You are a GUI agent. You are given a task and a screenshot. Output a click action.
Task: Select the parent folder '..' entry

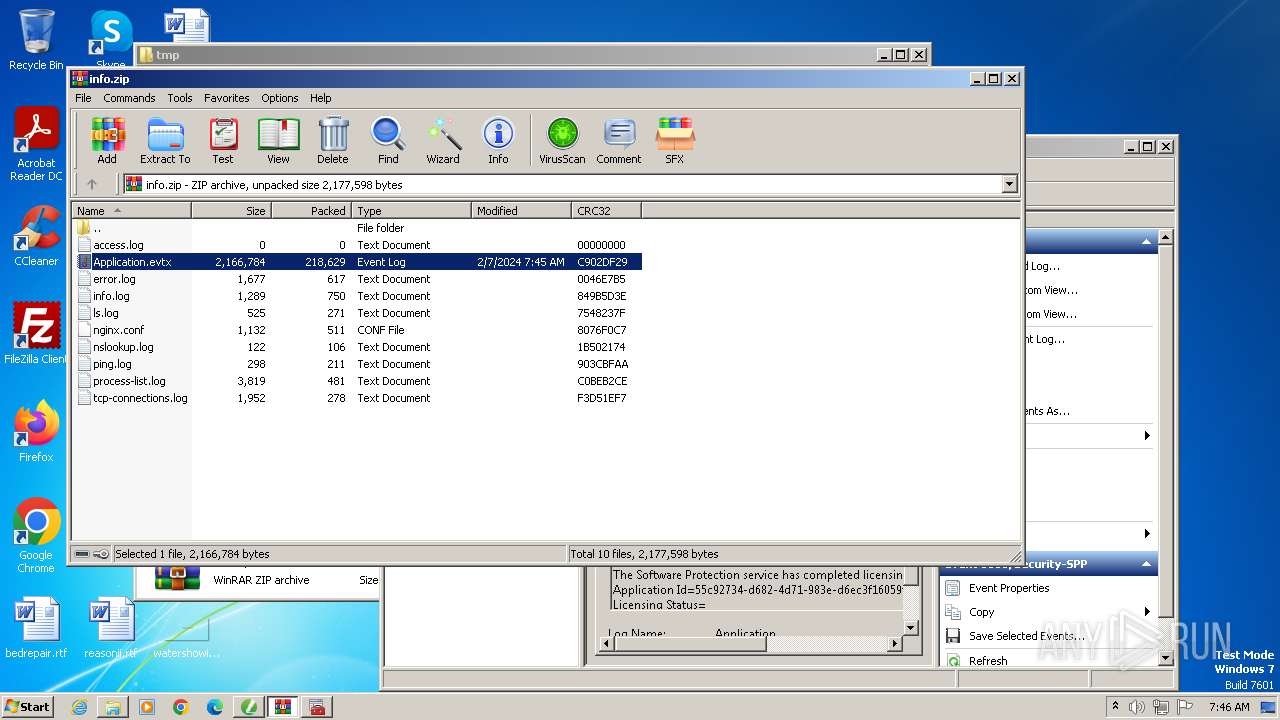click(357, 228)
